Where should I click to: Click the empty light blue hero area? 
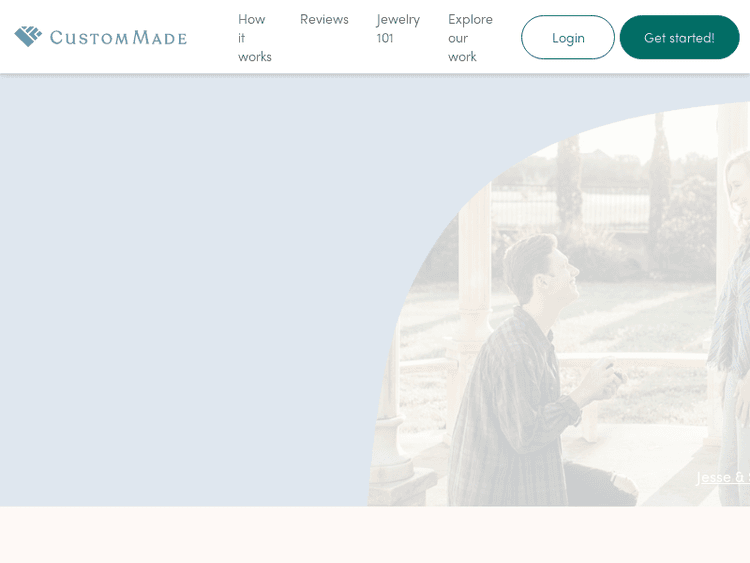click(x=180, y=290)
